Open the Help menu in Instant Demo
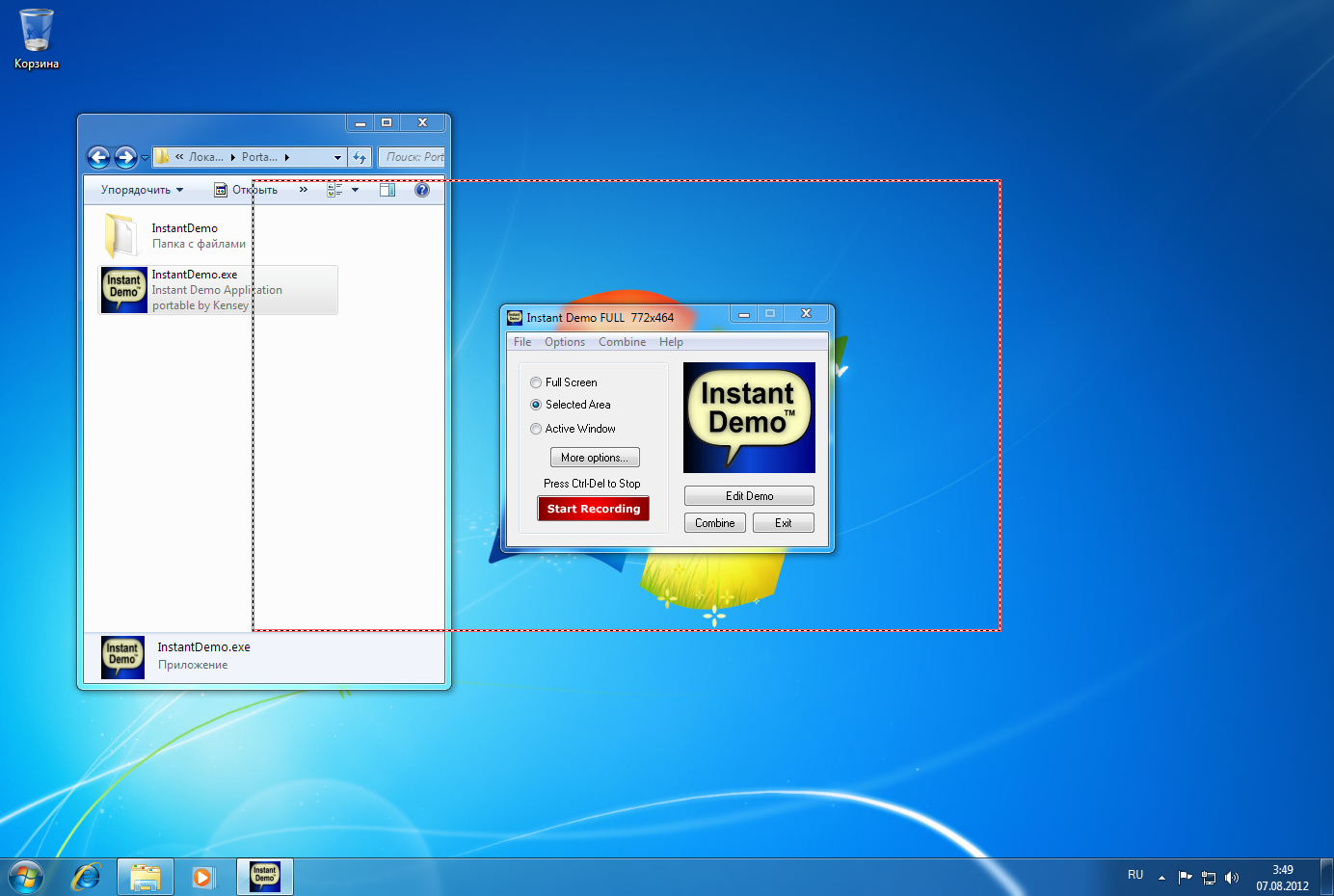The height and width of the screenshot is (896, 1334). [672, 342]
